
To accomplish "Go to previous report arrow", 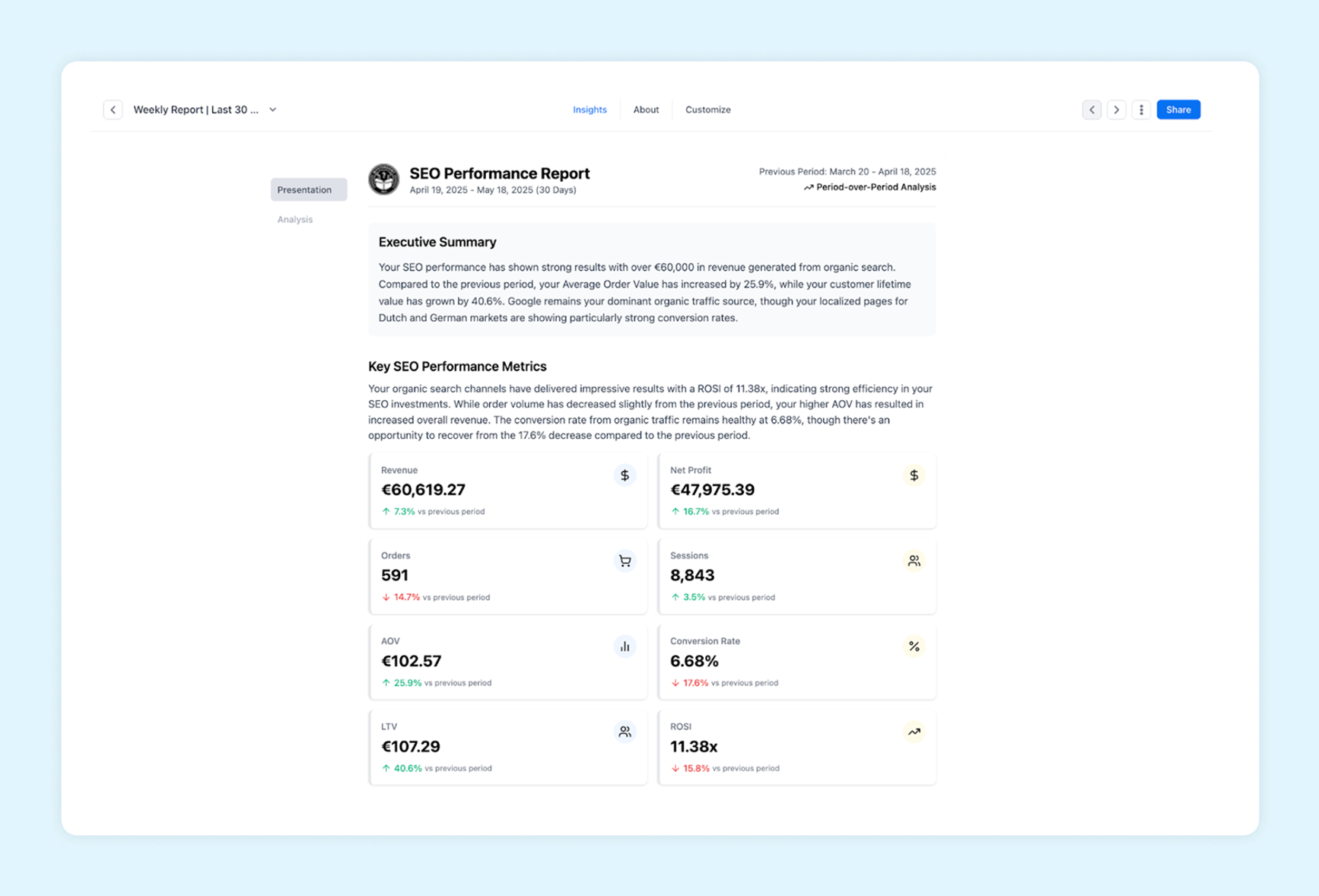I will pos(1092,110).
